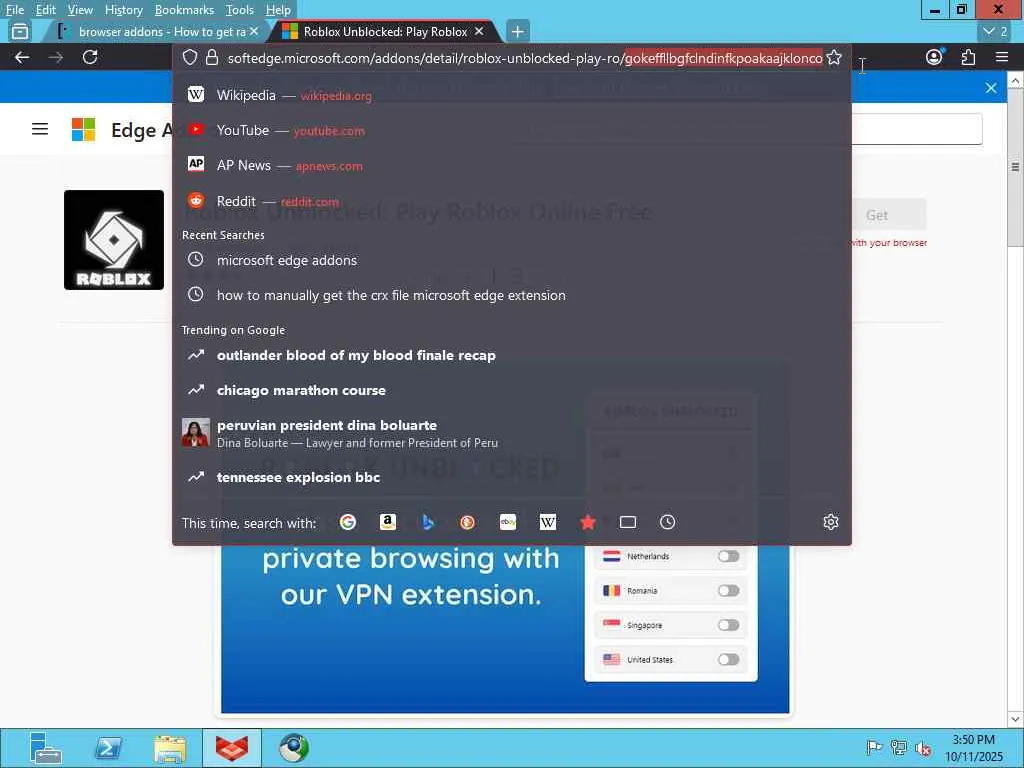Image resolution: width=1024 pixels, height=768 pixels.
Task: Click the Get button for the extension
Action: pyautogui.click(x=876, y=215)
